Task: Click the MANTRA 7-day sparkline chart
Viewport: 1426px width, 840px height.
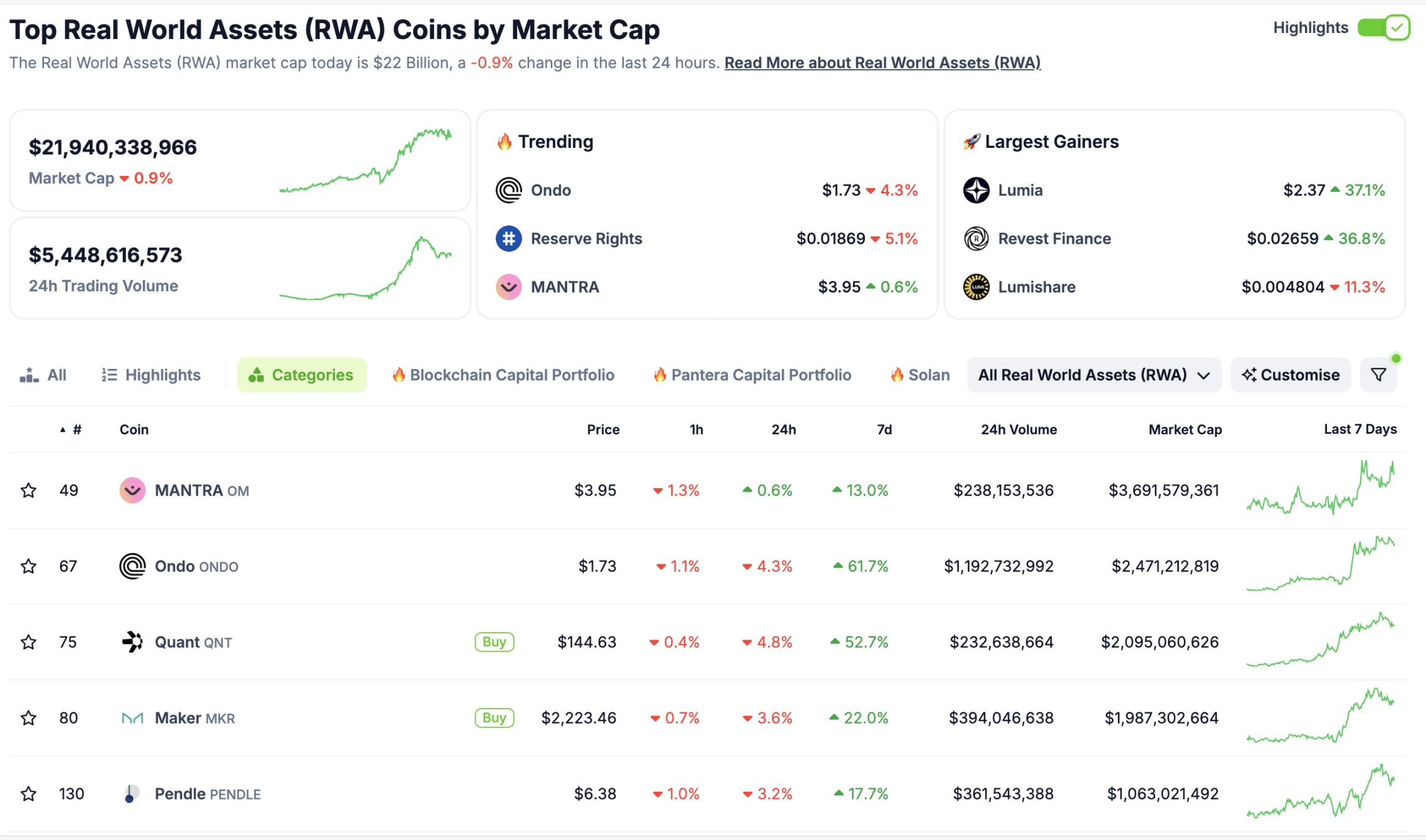Action: pyautogui.click(x=1320, y=489)
